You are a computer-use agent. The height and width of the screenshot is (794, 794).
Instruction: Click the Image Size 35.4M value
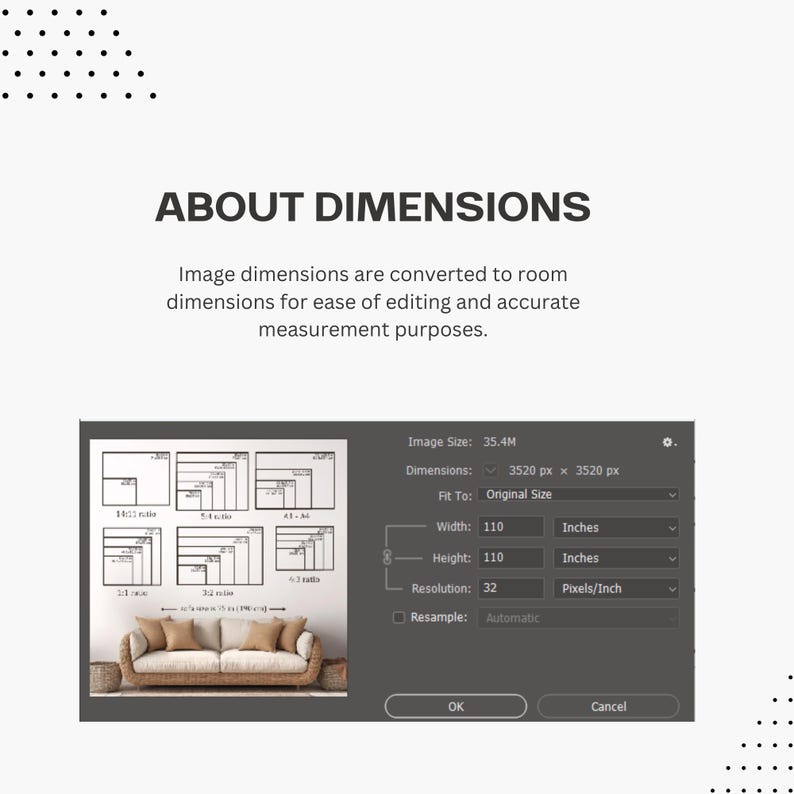pyautogui.click(x=499, y=442)
